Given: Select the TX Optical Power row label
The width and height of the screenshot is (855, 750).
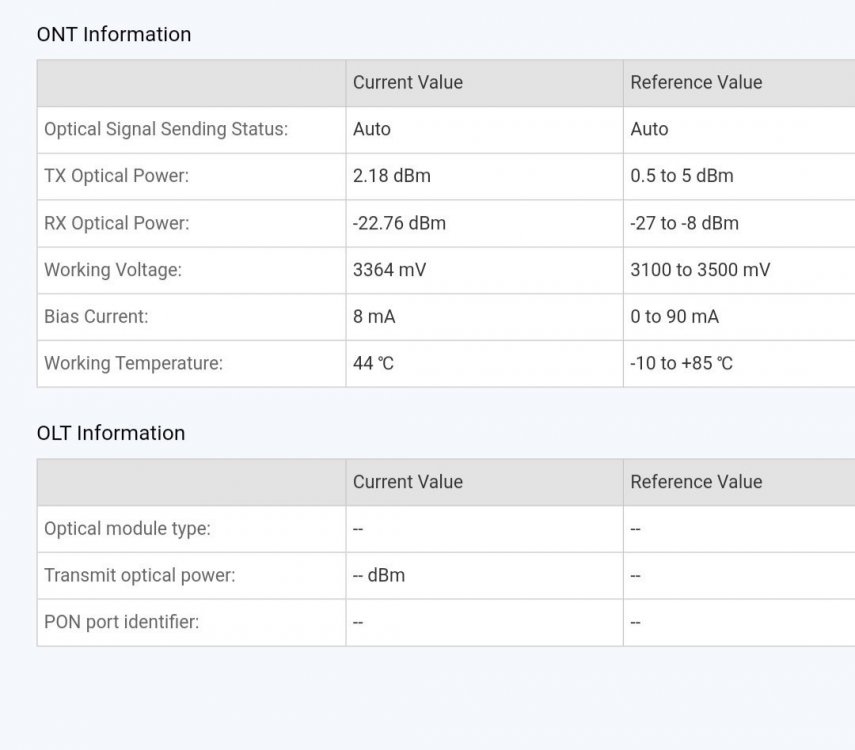Looking at the screenshot, I should click(116, 176).
